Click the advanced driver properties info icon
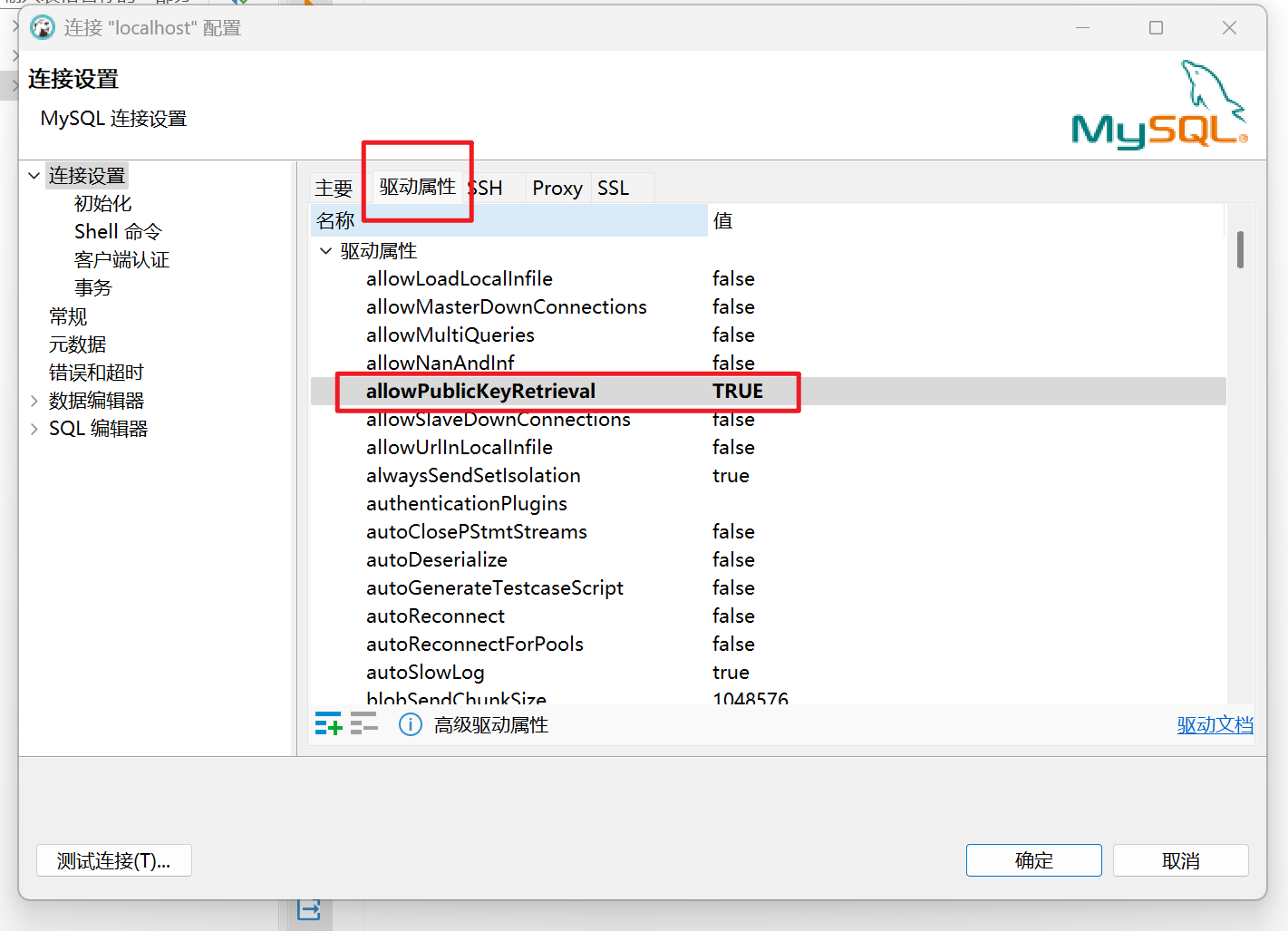The image size is (1288, 931). 411,724
